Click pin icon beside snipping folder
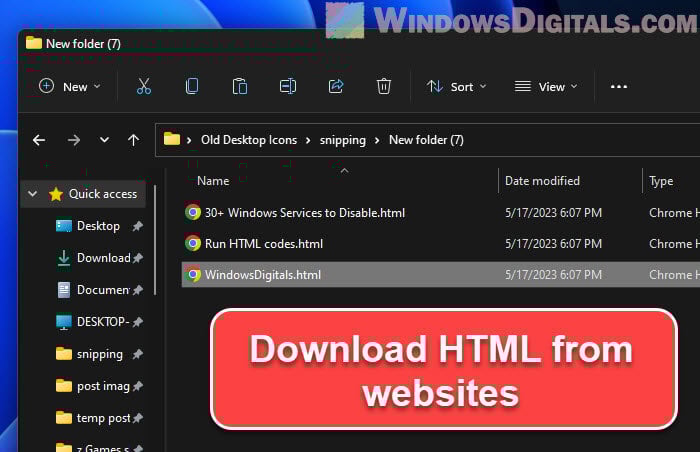700x452 pixels. [x=138, y=354]
